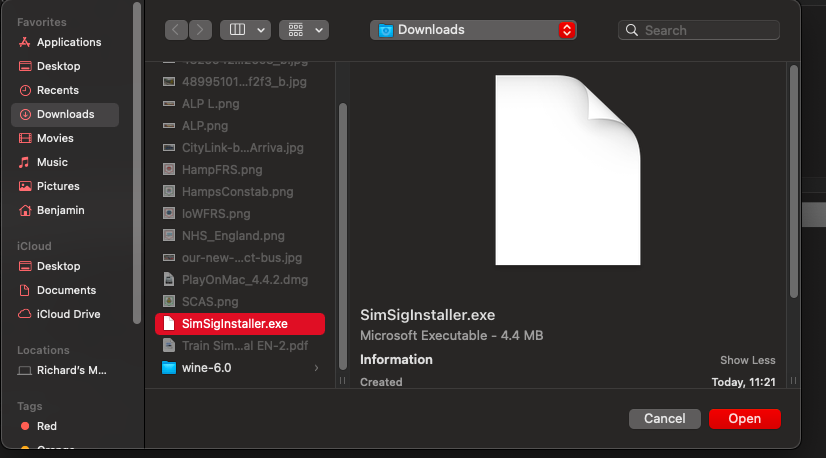Click the file list scrollbar
The height and width of the screenshot is (458, 826).
343,236
